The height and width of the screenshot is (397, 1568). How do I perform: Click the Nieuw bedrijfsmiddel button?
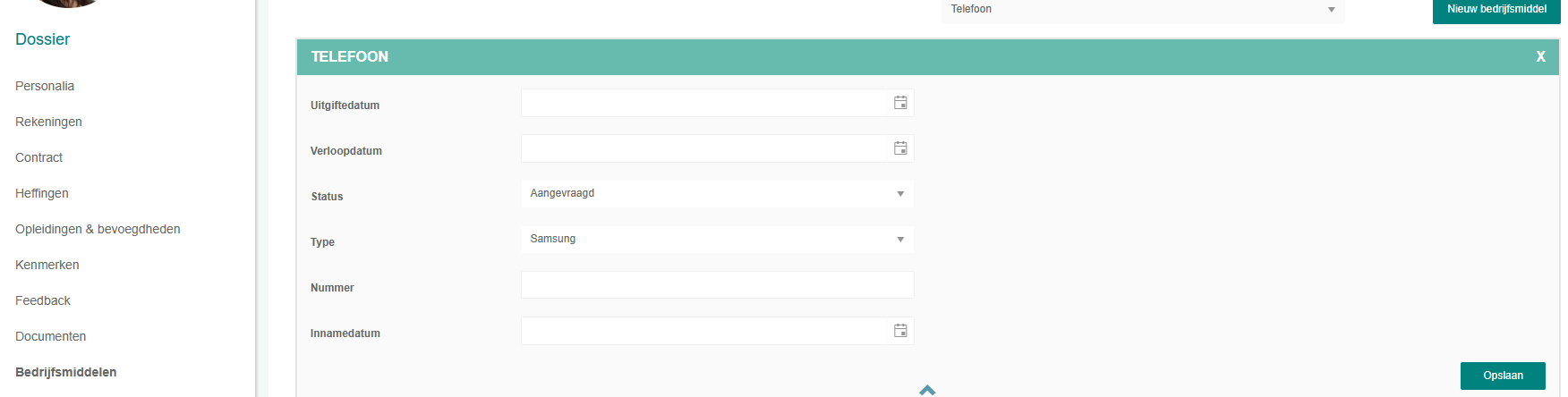(x=1496, y=10)
